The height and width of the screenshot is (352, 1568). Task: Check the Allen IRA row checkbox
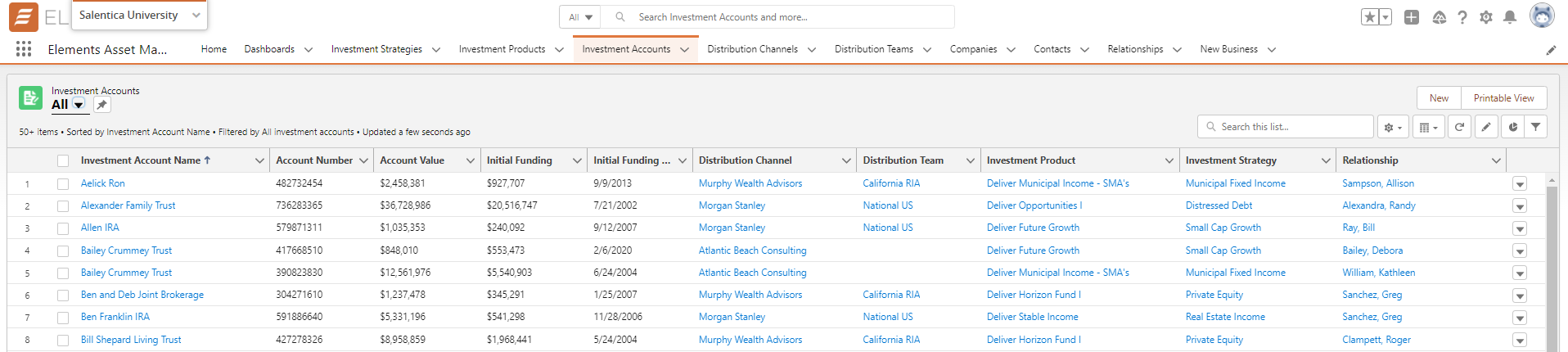pos(63,228)
